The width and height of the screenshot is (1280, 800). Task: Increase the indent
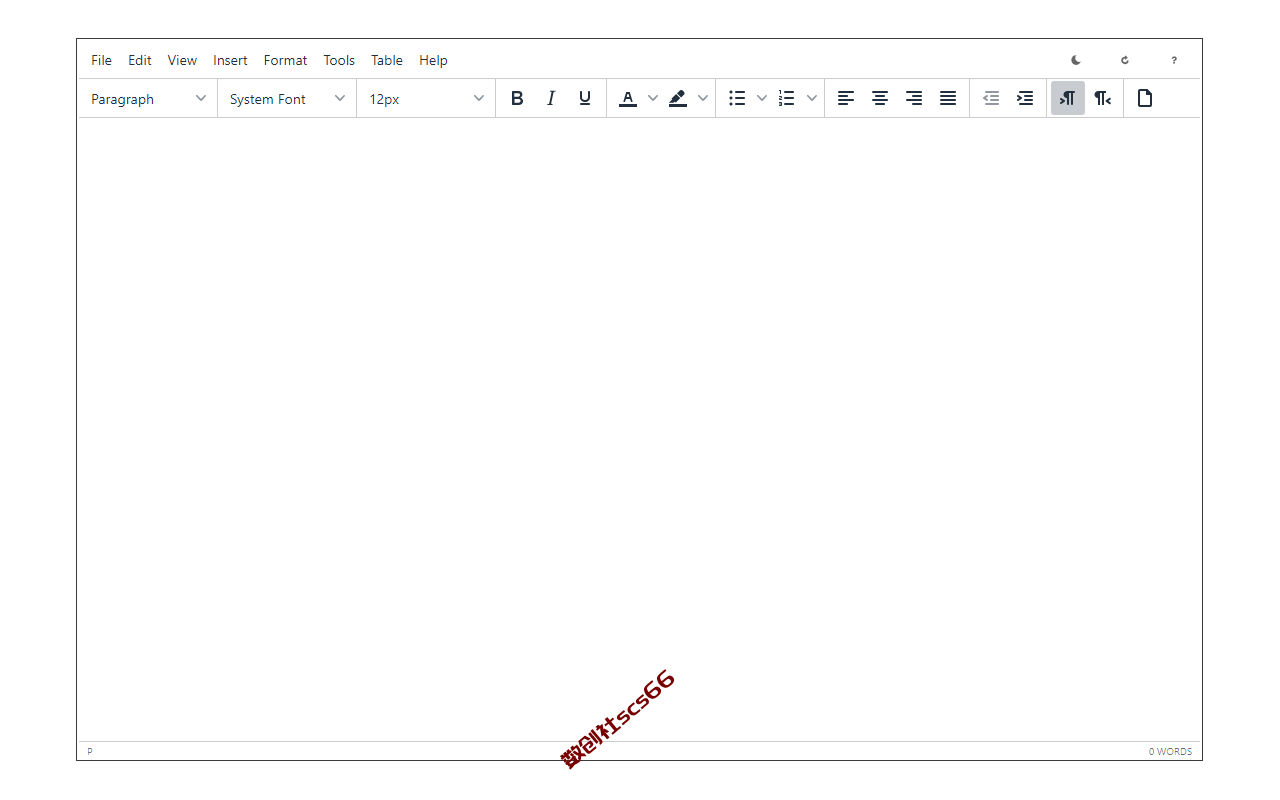pyautogui.click(x=1025, y=98)
